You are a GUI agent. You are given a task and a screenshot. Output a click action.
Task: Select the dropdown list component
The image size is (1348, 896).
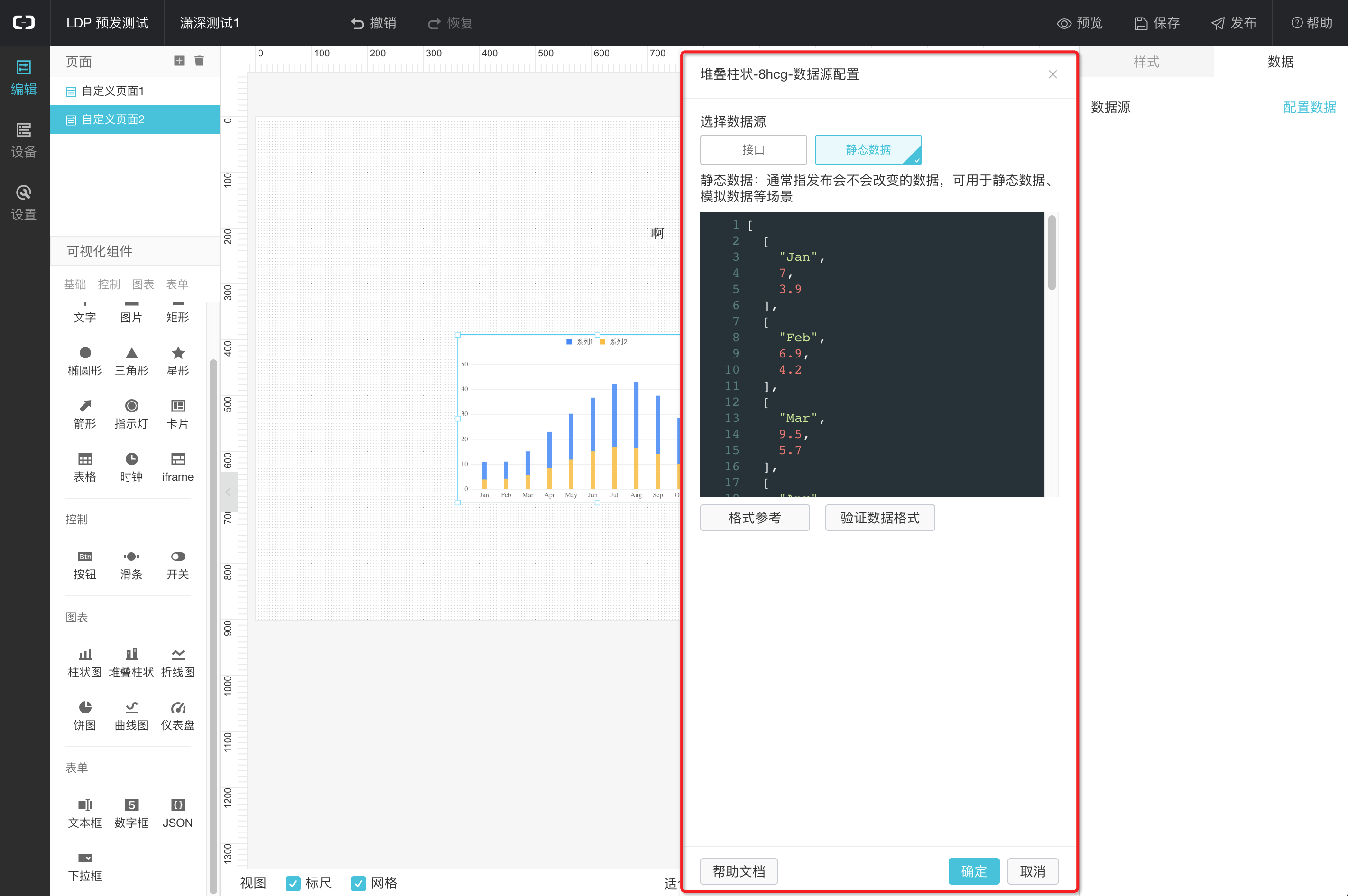[x=85, y=858]
